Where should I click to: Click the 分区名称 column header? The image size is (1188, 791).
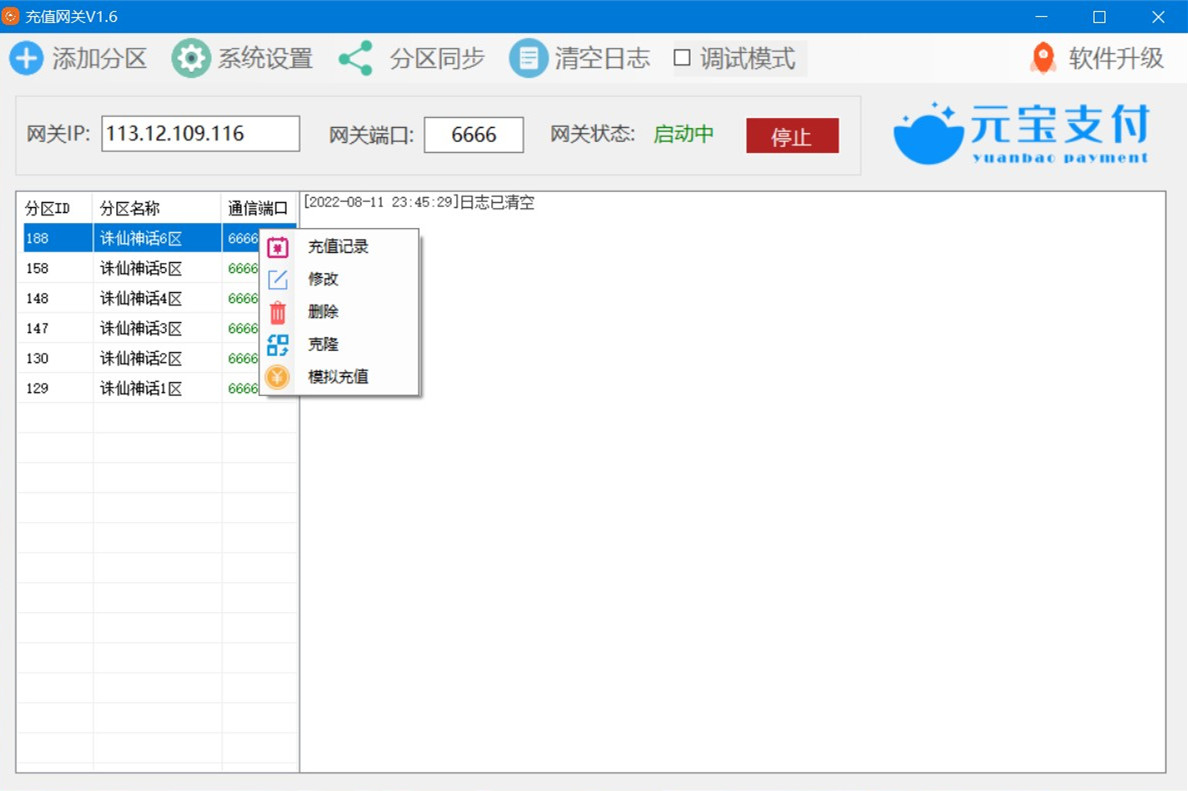point(156,209)
